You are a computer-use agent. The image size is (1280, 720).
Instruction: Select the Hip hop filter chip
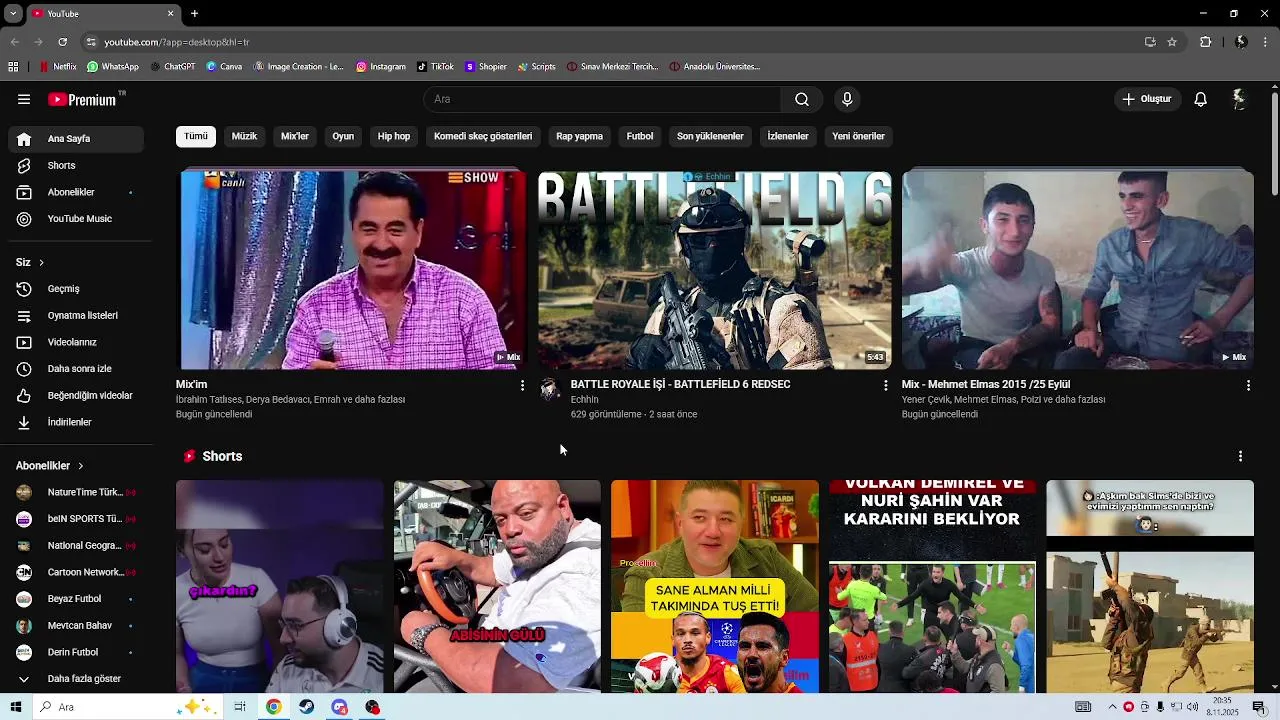pyautogui.click(x=394, y=136)
